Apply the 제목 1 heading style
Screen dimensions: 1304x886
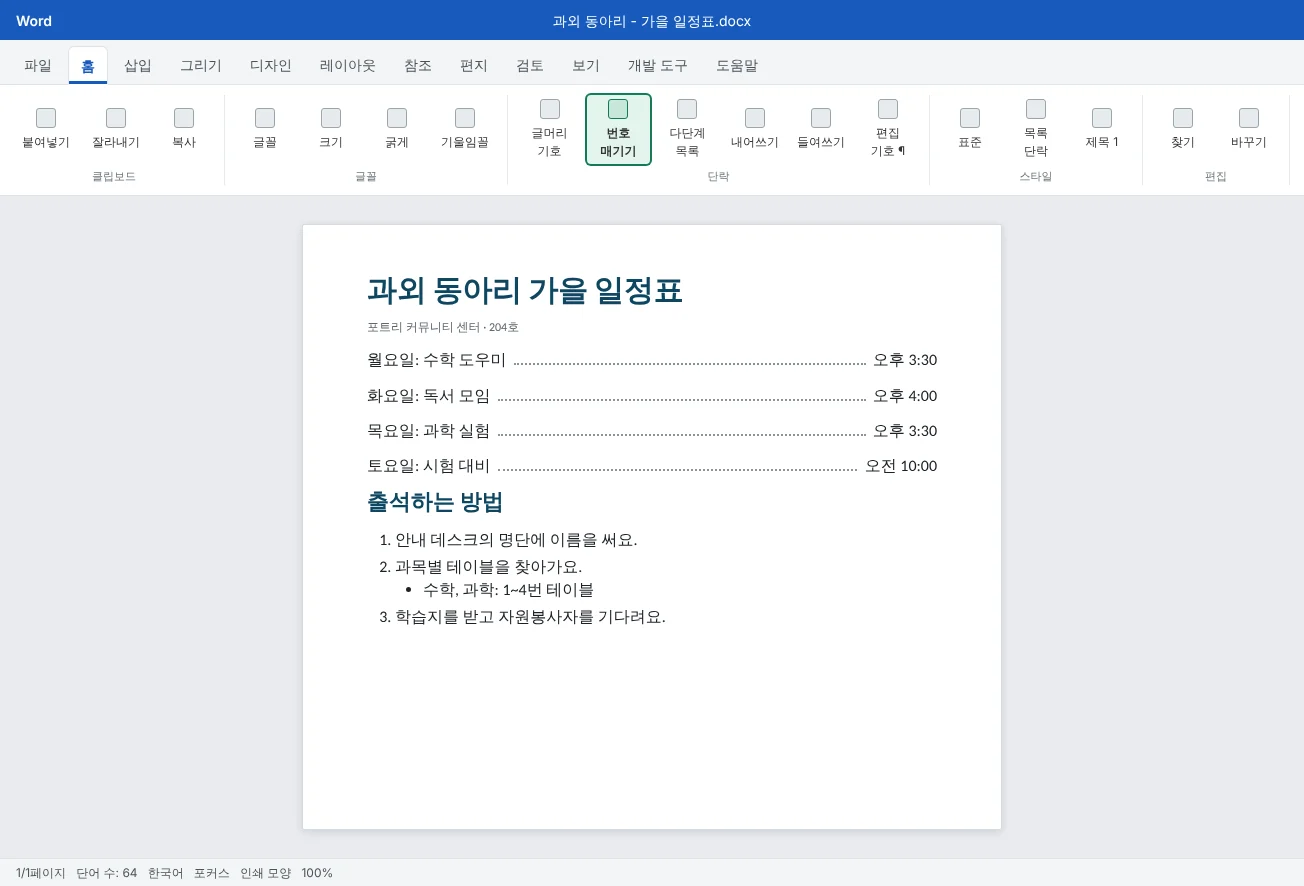point(1102,129)
